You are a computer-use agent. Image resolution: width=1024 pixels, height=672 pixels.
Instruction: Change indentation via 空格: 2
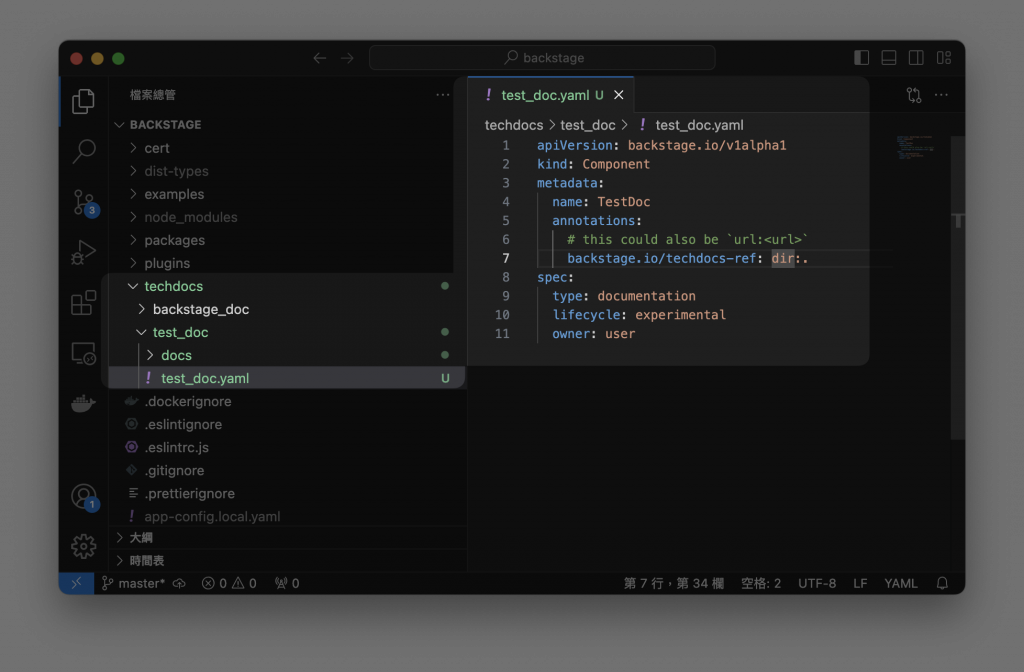[x=761, y=583]
